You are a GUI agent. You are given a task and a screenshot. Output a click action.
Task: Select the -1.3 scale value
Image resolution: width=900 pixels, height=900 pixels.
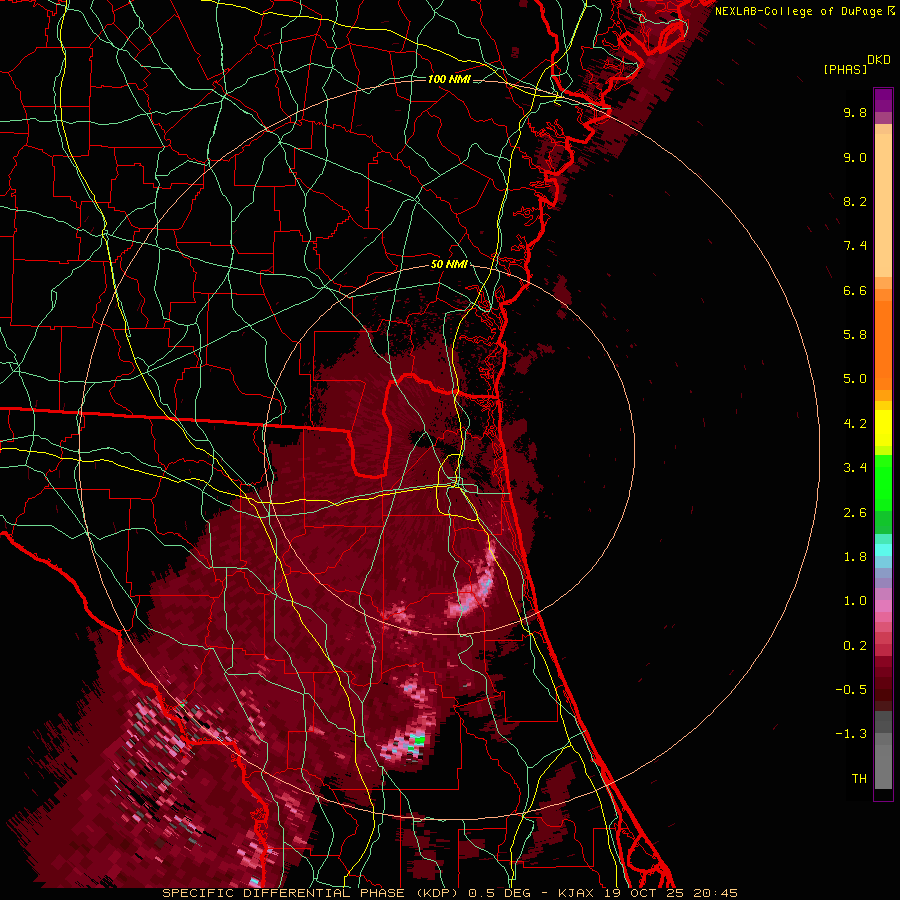click(851, 734)
